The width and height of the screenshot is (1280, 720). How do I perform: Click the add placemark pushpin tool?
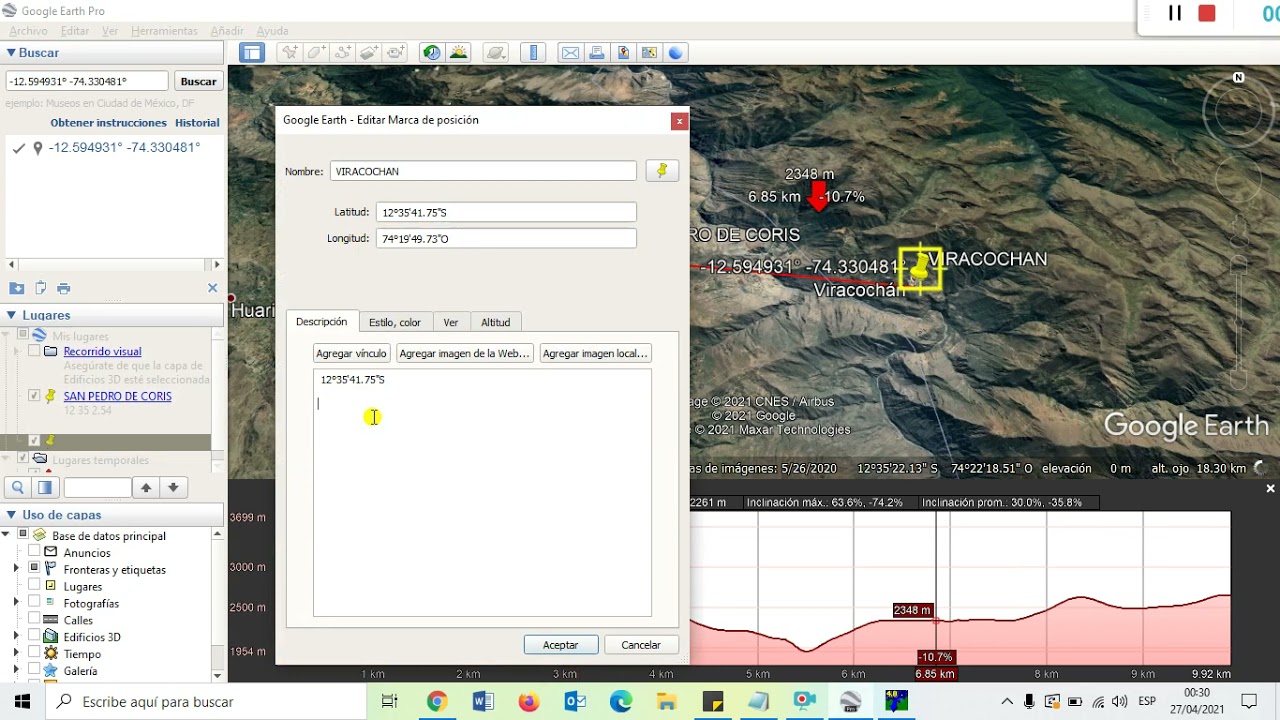(x=290, y=53)
